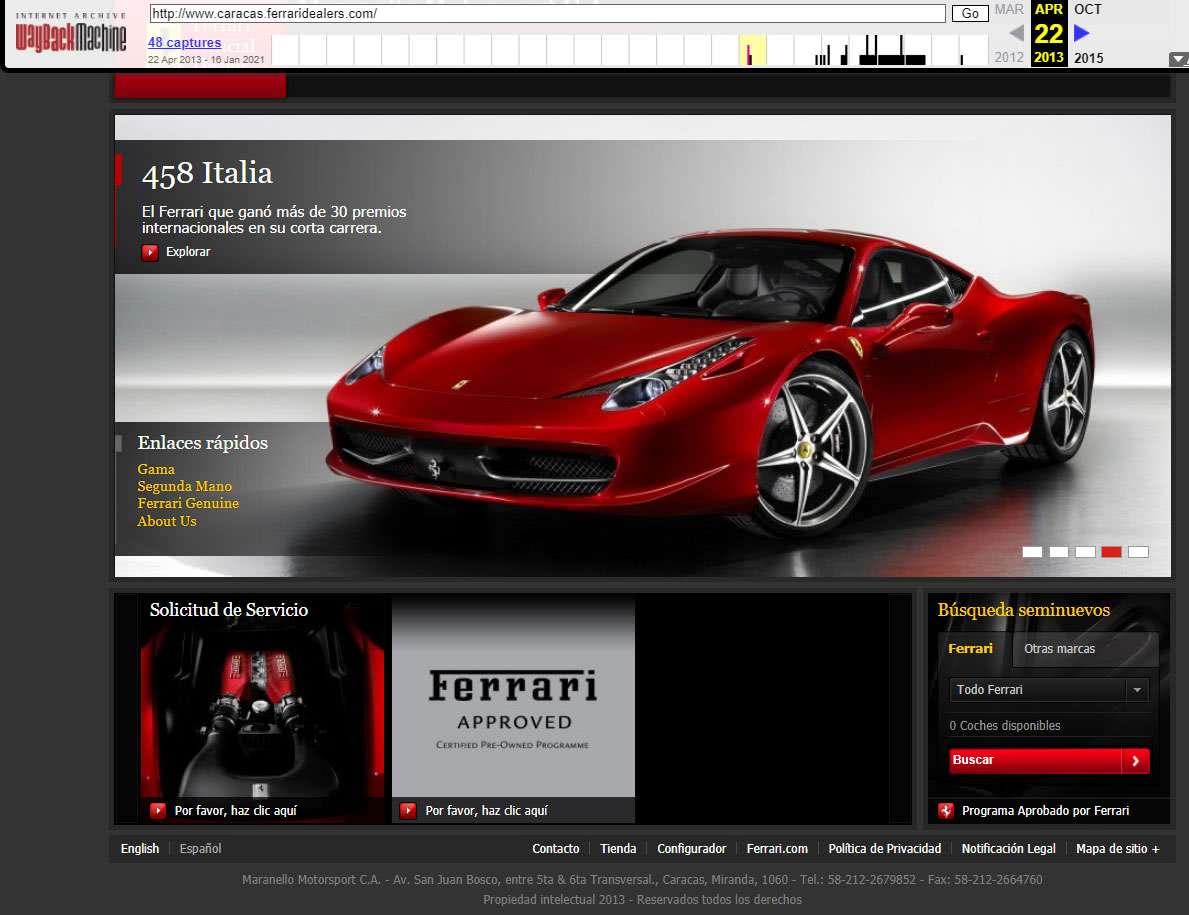The image size is (1189, 915).
Task: Open the Ferrari.com footer link
Action: pyautogui.click(x=777, y=848)
